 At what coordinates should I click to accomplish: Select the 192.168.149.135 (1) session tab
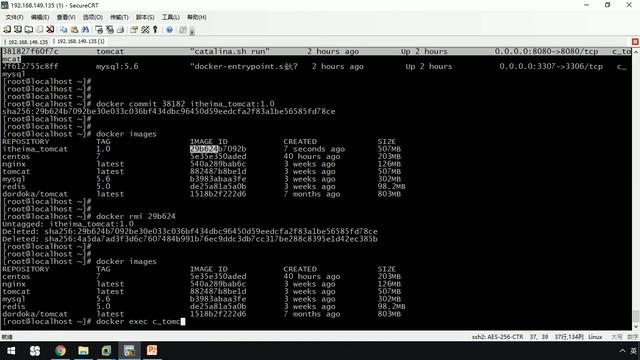point(80,41)
